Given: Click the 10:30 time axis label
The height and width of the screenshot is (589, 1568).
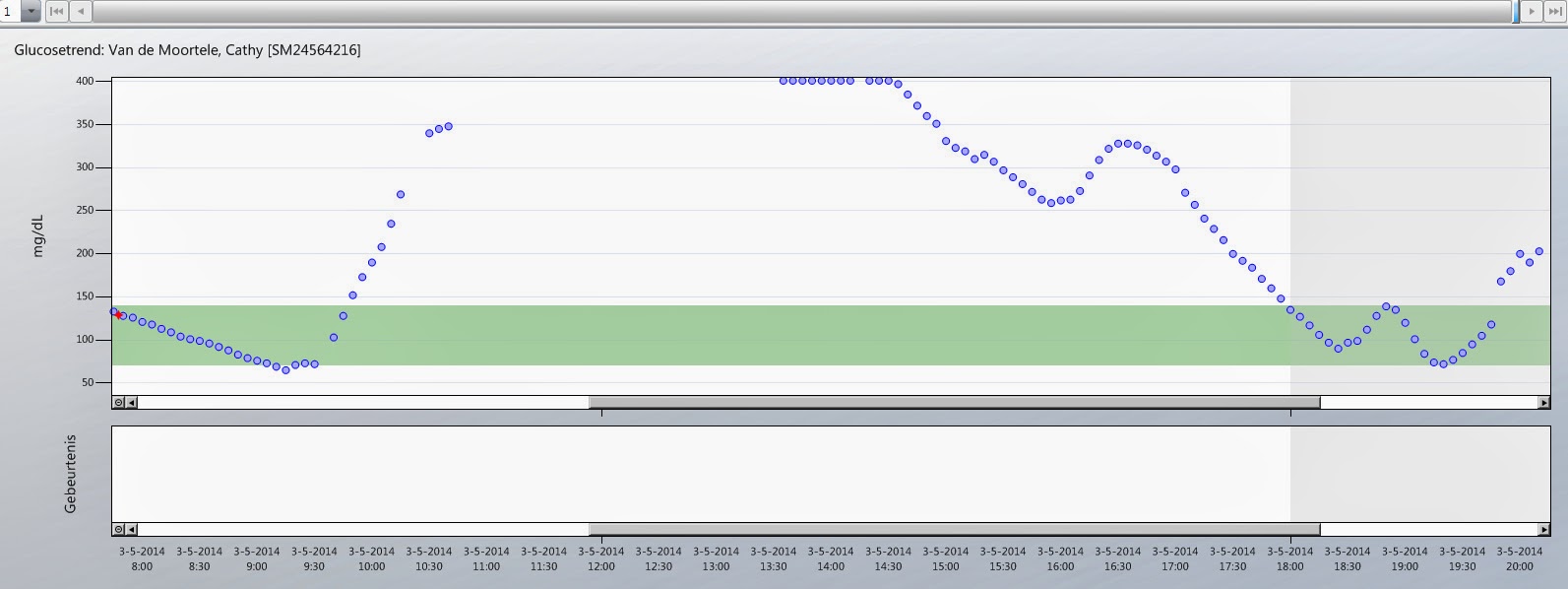Looking at the screenshot, I should [429, 558].
